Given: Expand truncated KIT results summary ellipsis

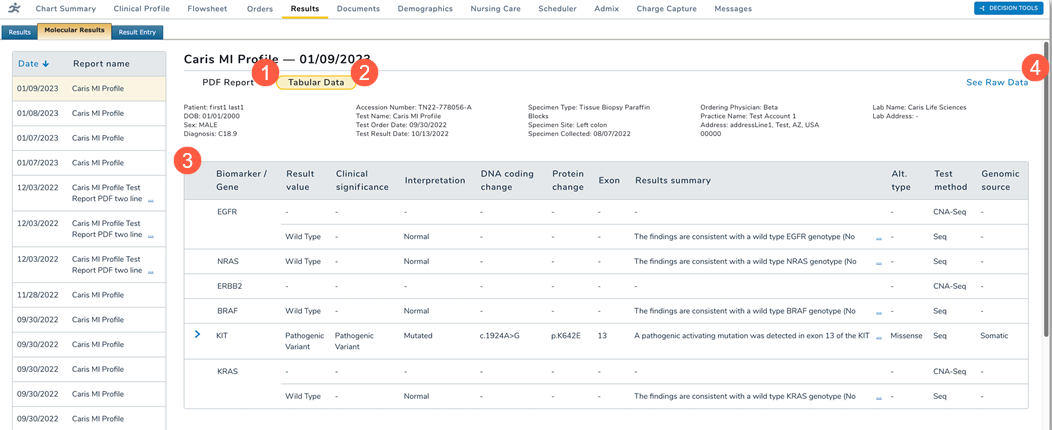Looking at the screenshot, I should [879, 337].
